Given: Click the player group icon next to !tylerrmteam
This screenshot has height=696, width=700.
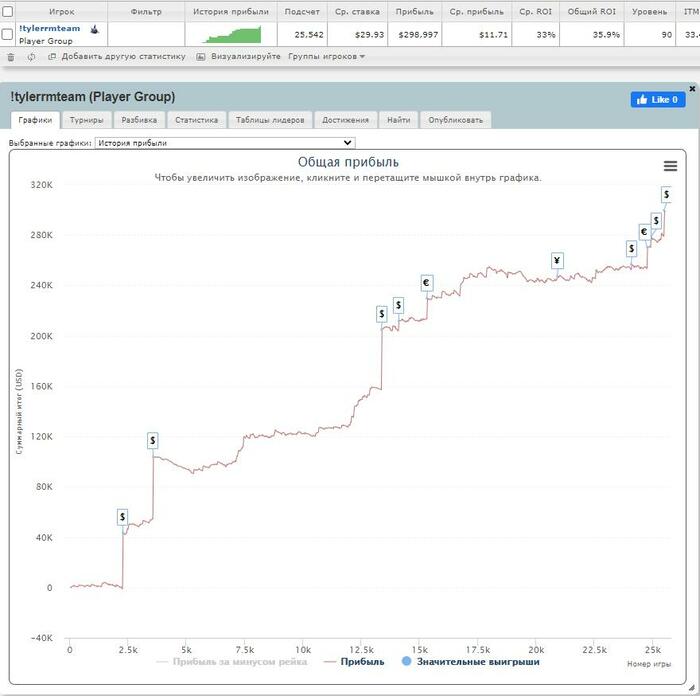Looking at the screenshot, I should 94,29.
